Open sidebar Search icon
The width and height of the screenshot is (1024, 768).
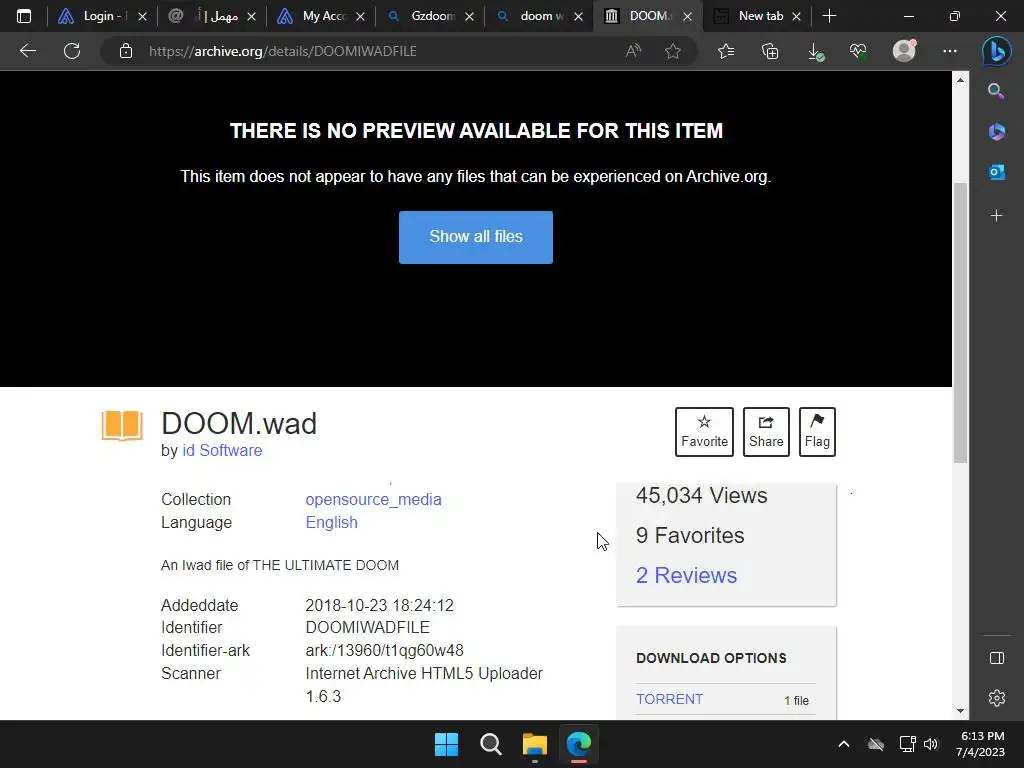click(x=996, y=91)
